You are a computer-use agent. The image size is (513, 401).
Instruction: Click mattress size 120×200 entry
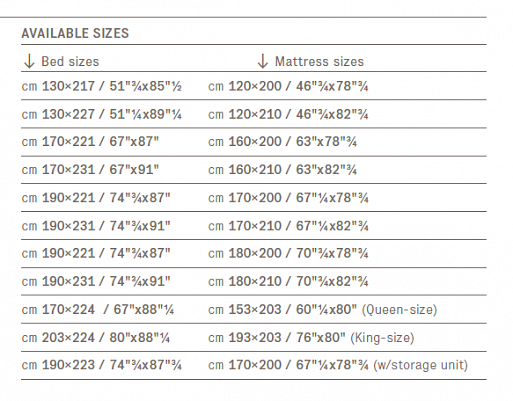(288, 86)
